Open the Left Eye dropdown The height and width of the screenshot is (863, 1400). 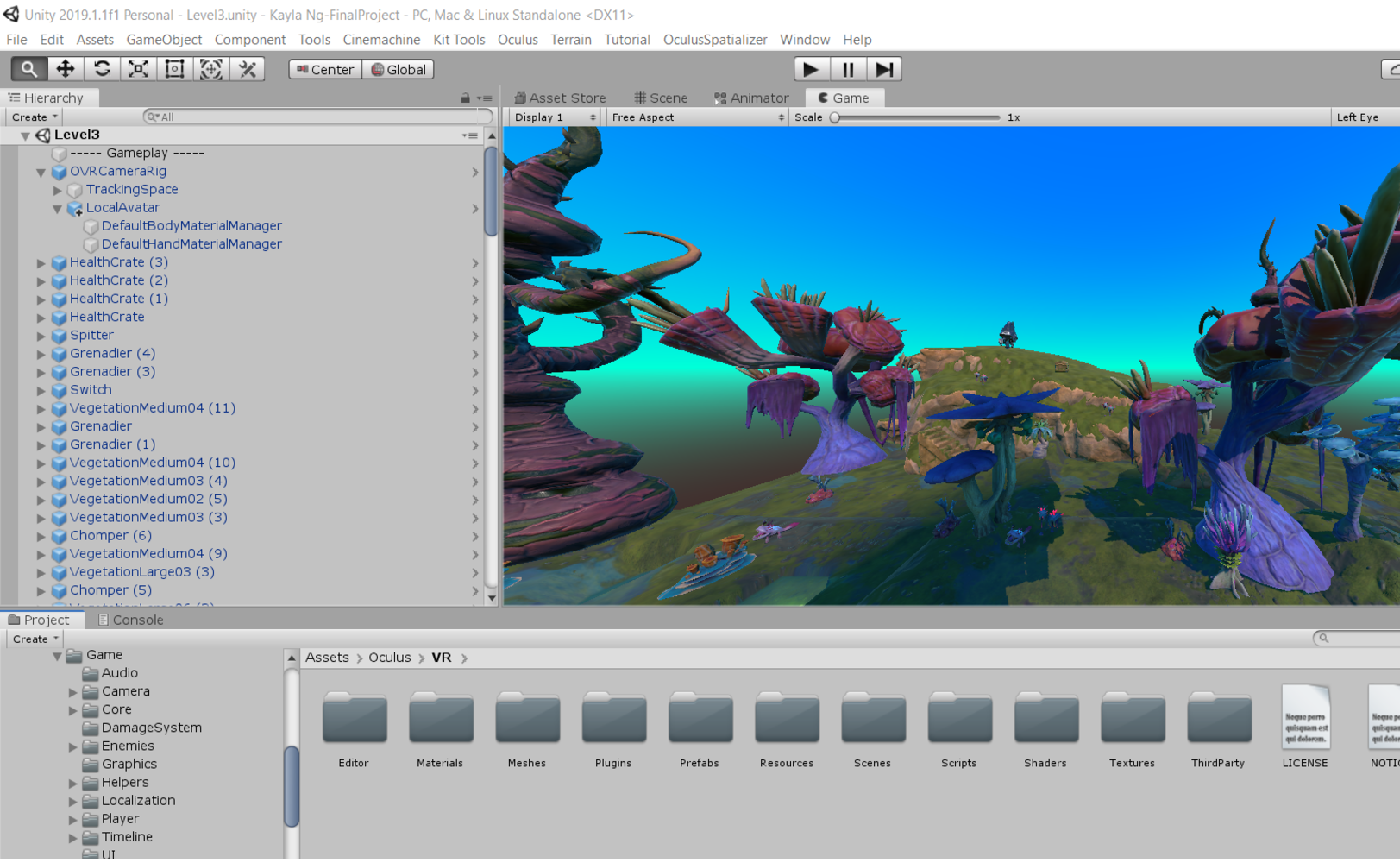pyautogui.click(x=1365, y=117)
